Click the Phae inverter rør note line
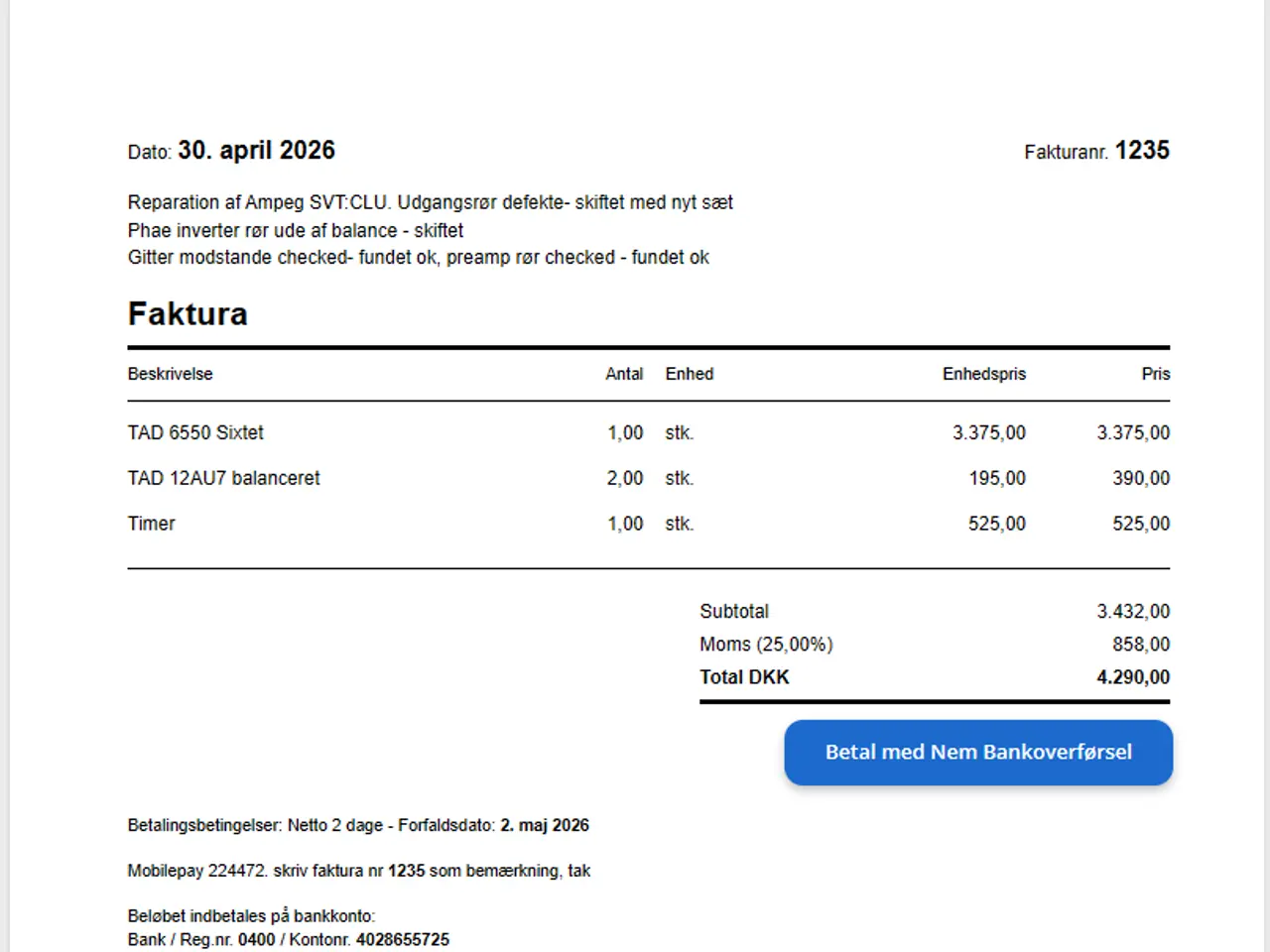 (x=296, y=230)
